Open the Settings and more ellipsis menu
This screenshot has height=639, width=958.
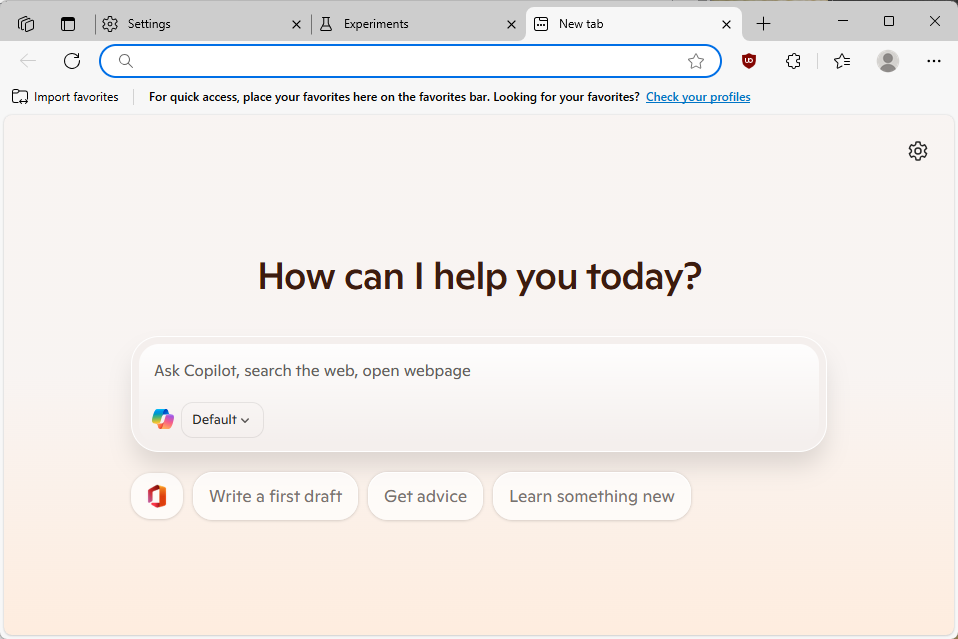(933, 61)
